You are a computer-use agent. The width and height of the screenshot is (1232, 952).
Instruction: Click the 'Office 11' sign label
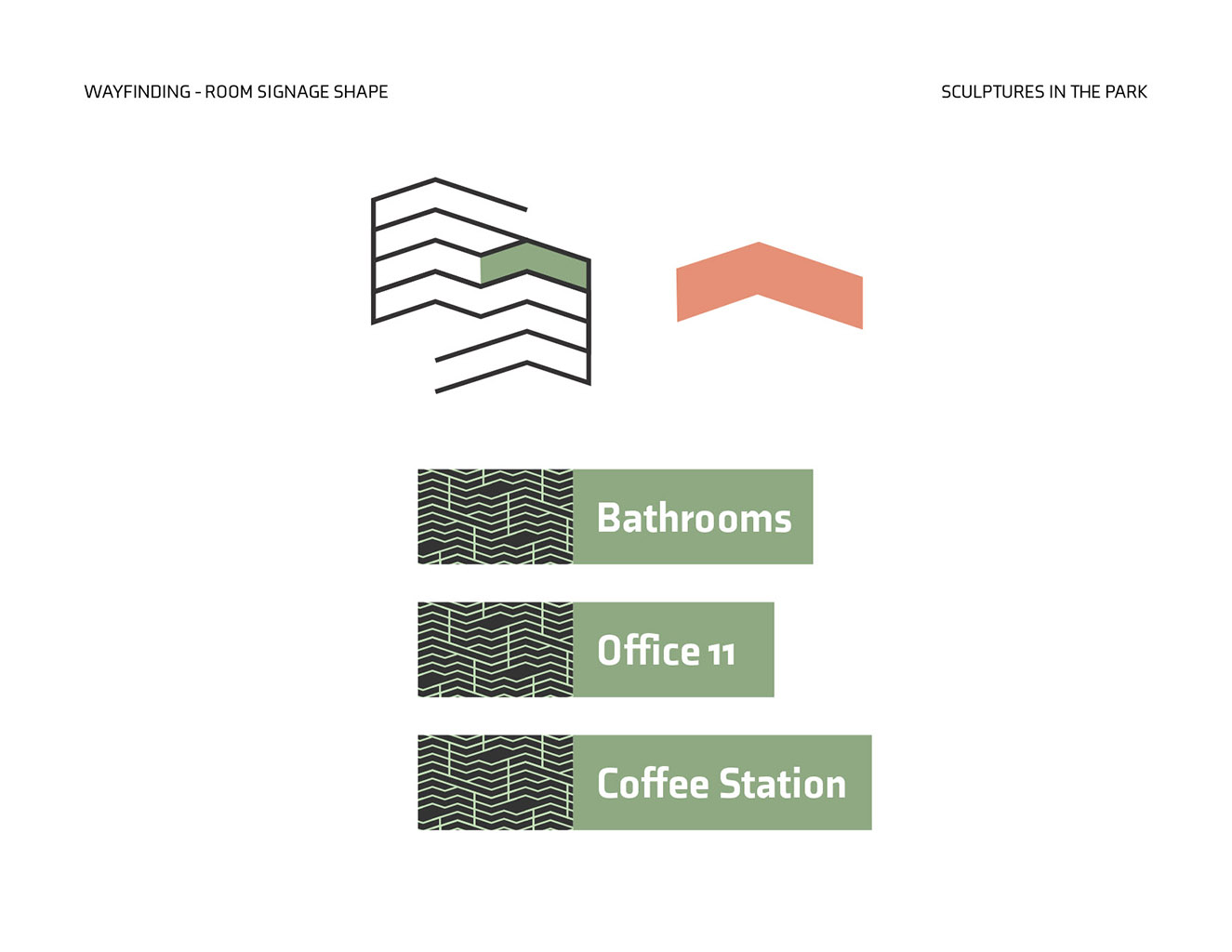tap(673, 650)
